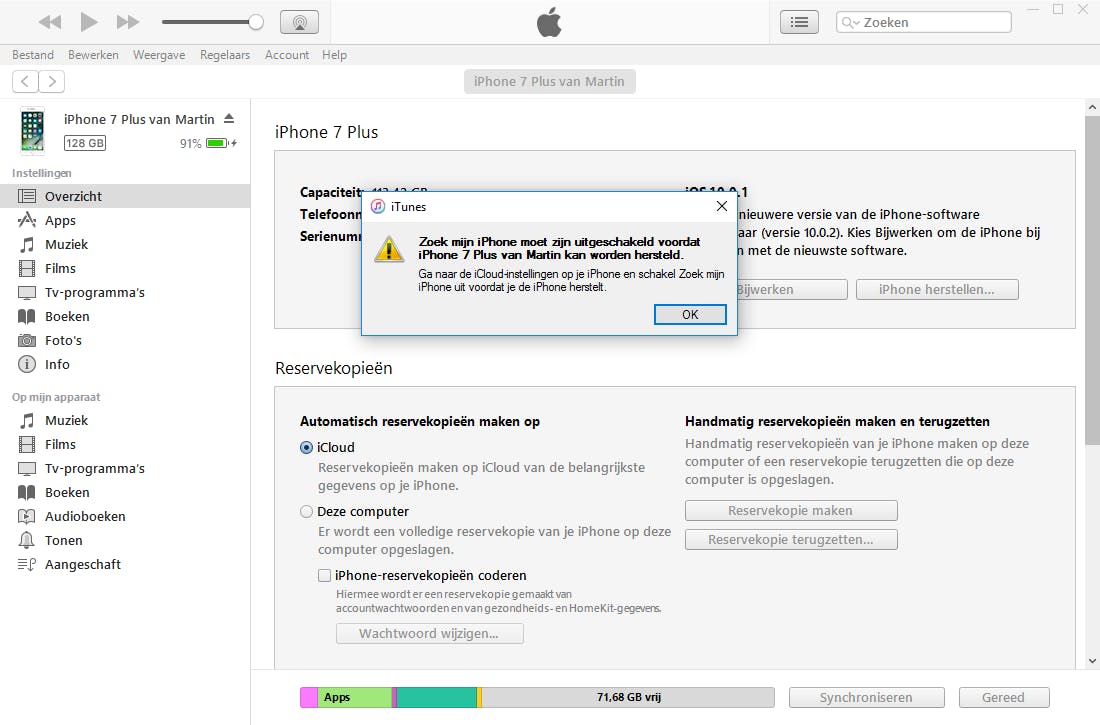1100x725 pixels.
Task: Open the AirPlay output icon
Action: 300,22
